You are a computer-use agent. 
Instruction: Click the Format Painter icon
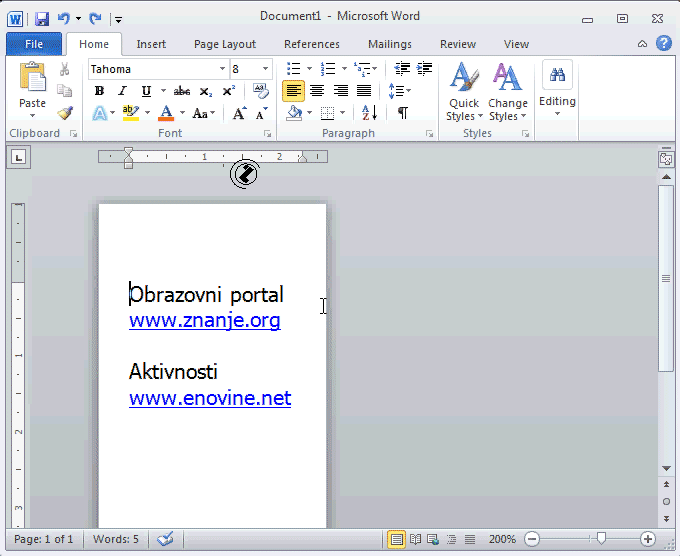[65, 113]
